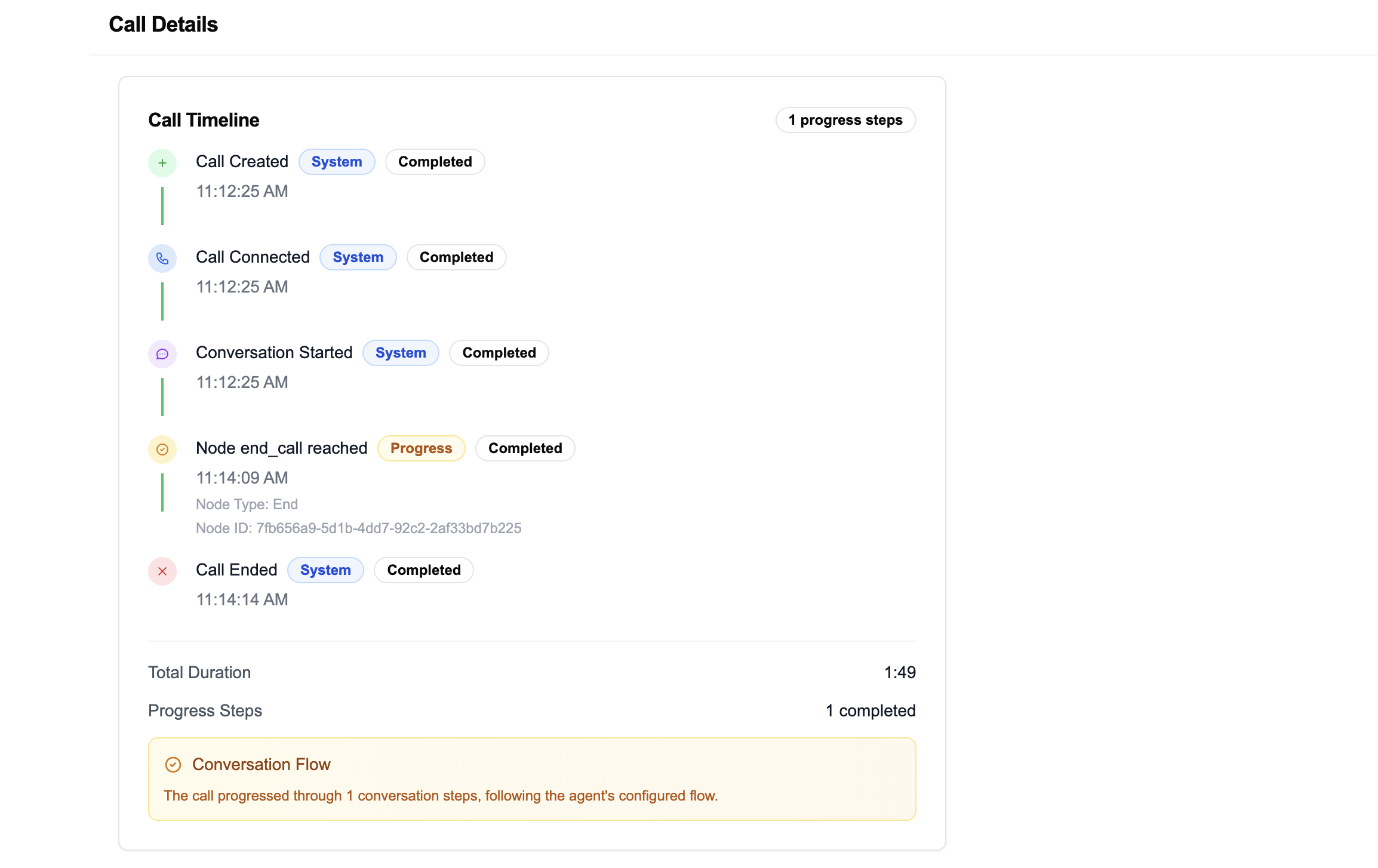Click the blue phone Call Connected icon
The image size is (1378, 868).
162,258
